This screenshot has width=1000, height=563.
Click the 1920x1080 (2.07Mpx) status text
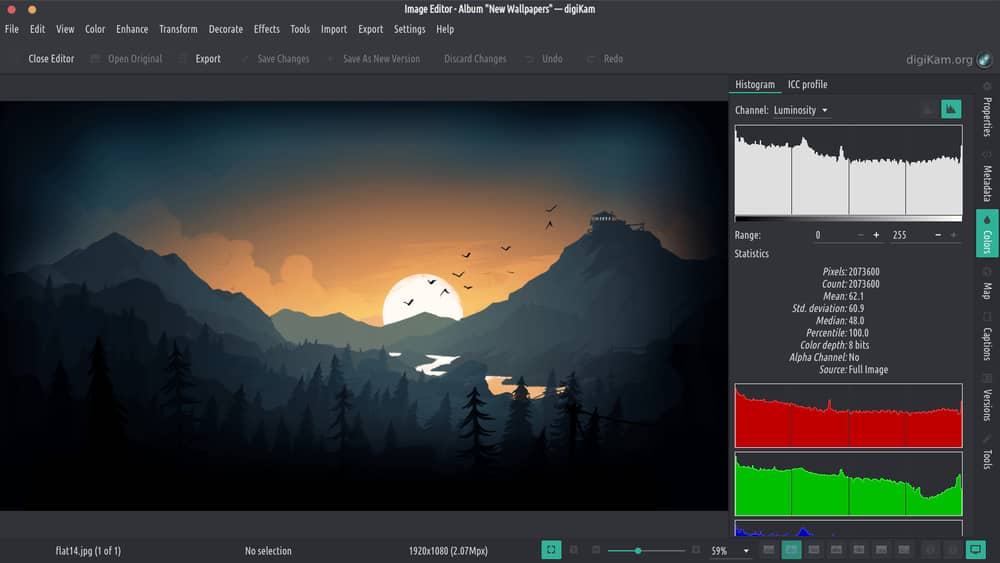click(448, 551)
